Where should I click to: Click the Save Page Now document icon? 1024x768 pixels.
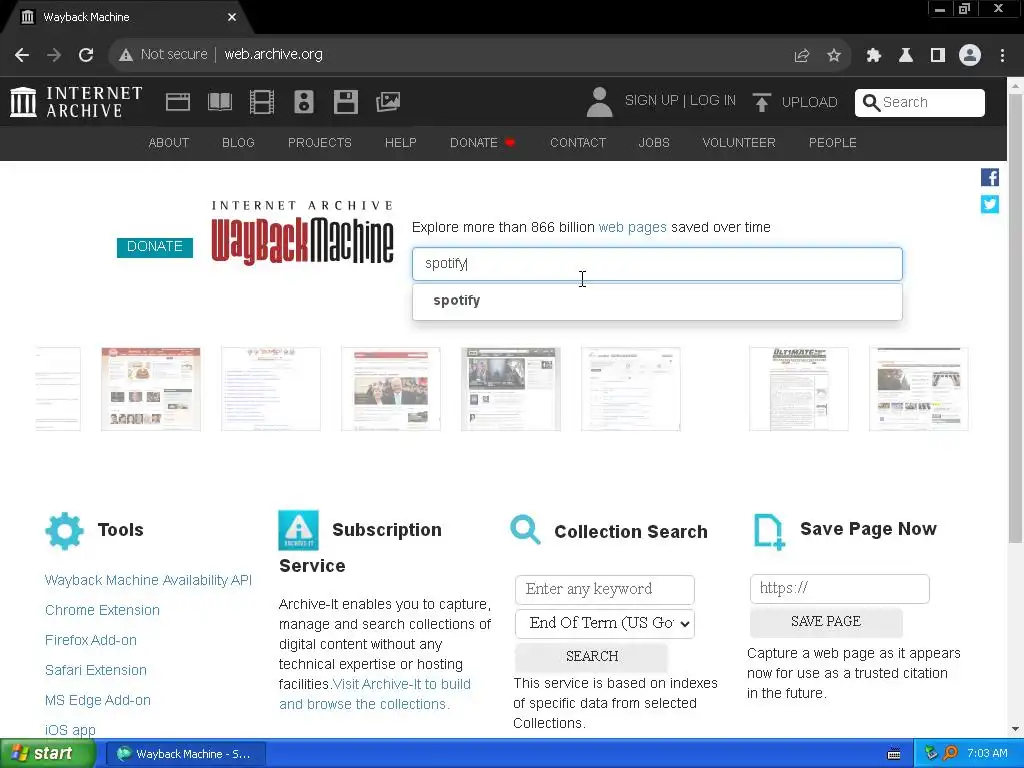(x=769, y=532)
